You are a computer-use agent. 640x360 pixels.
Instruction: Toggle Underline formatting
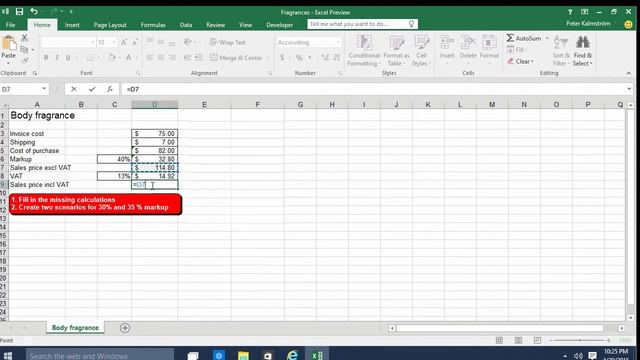pos(68,58)
